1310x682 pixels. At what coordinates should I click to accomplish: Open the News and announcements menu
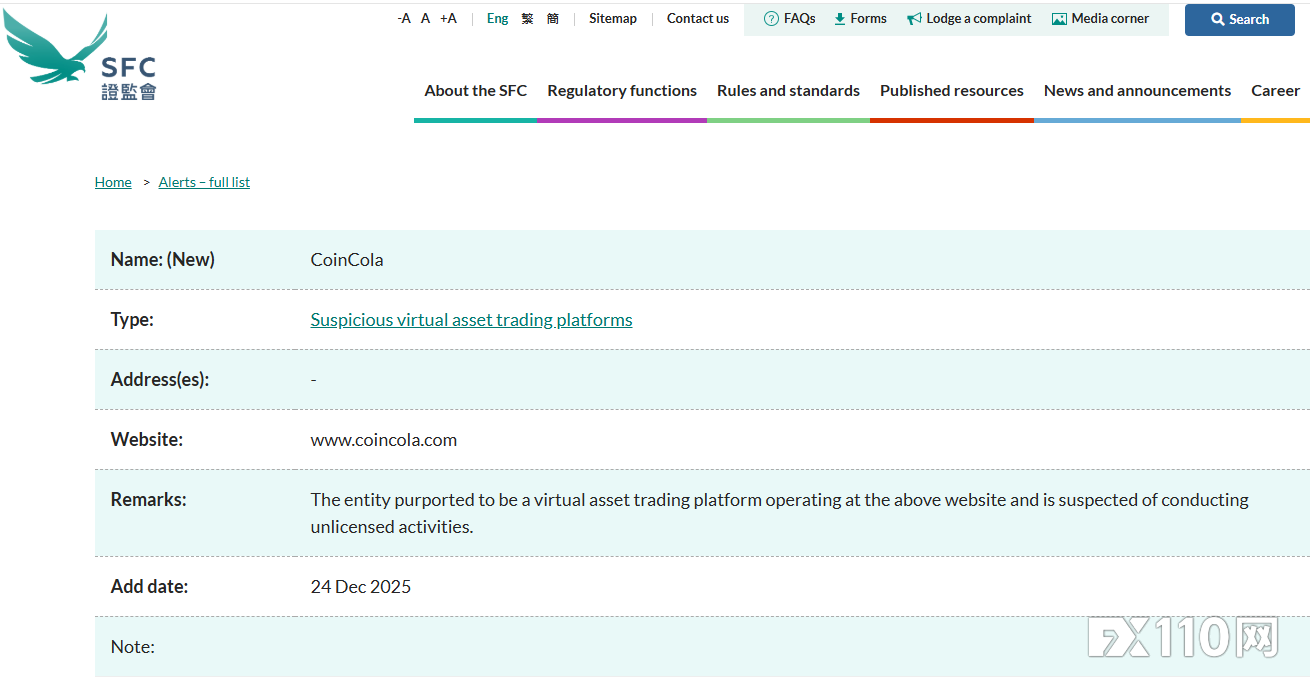coord(1137,91)
